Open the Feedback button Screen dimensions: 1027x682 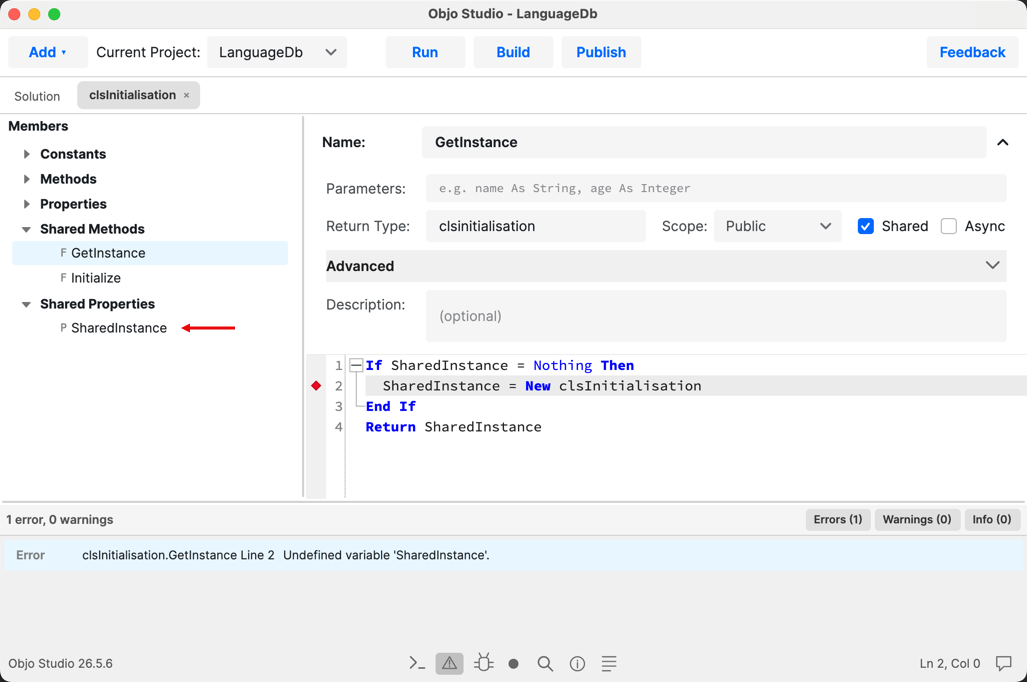[972, 52]
